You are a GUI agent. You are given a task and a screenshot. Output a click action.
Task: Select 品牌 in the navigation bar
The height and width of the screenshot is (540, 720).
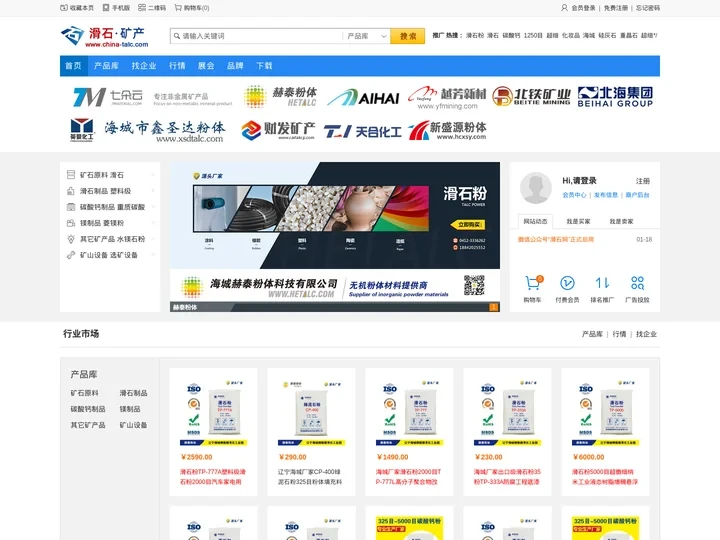pos(235,66)
